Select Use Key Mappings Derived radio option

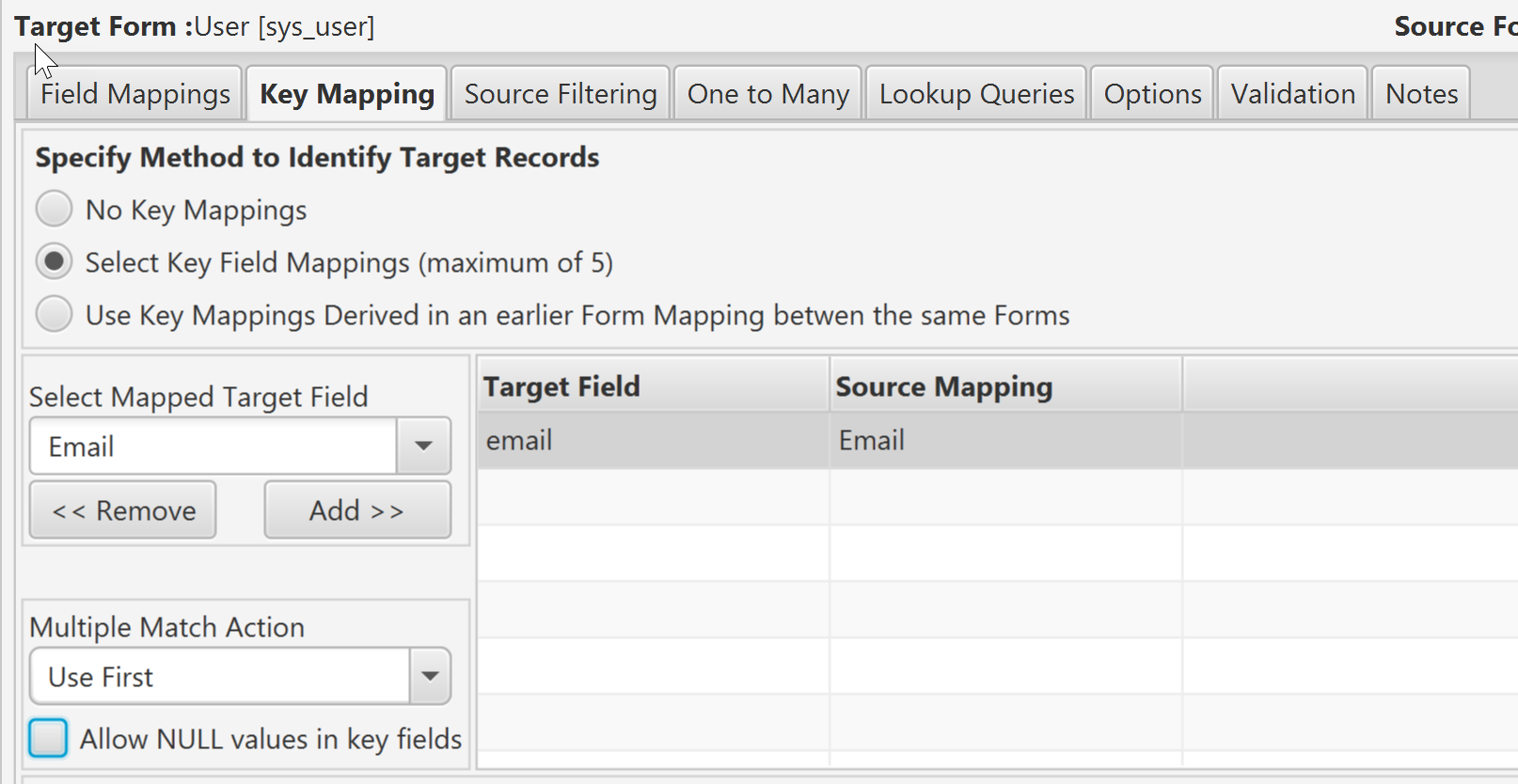[x=55, y=314]
